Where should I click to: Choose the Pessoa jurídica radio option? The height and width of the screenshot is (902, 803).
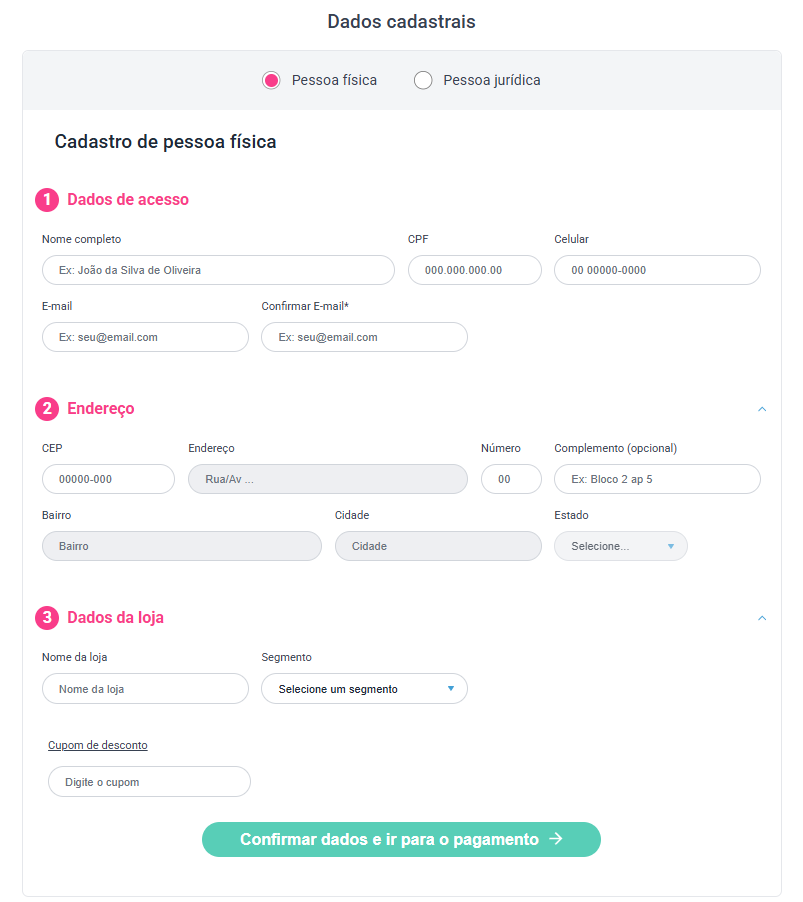423,80
